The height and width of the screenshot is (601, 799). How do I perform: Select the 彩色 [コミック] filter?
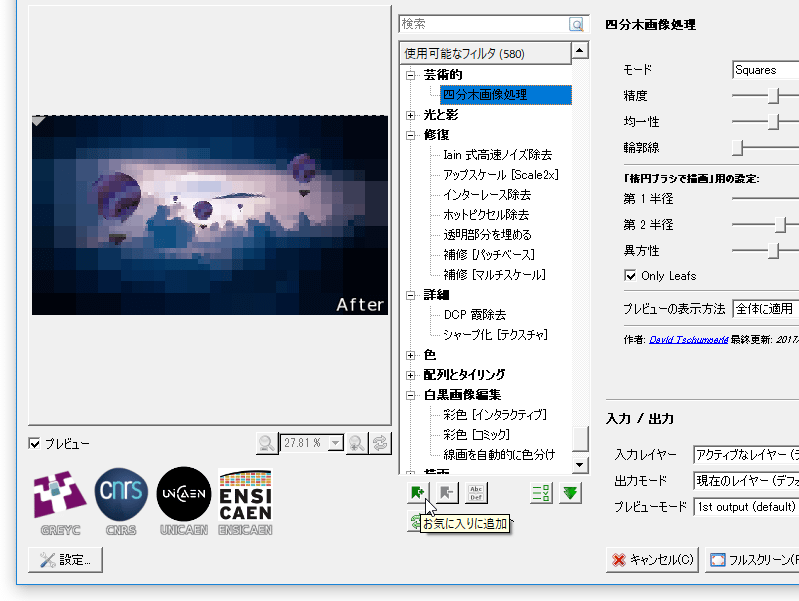476,435
